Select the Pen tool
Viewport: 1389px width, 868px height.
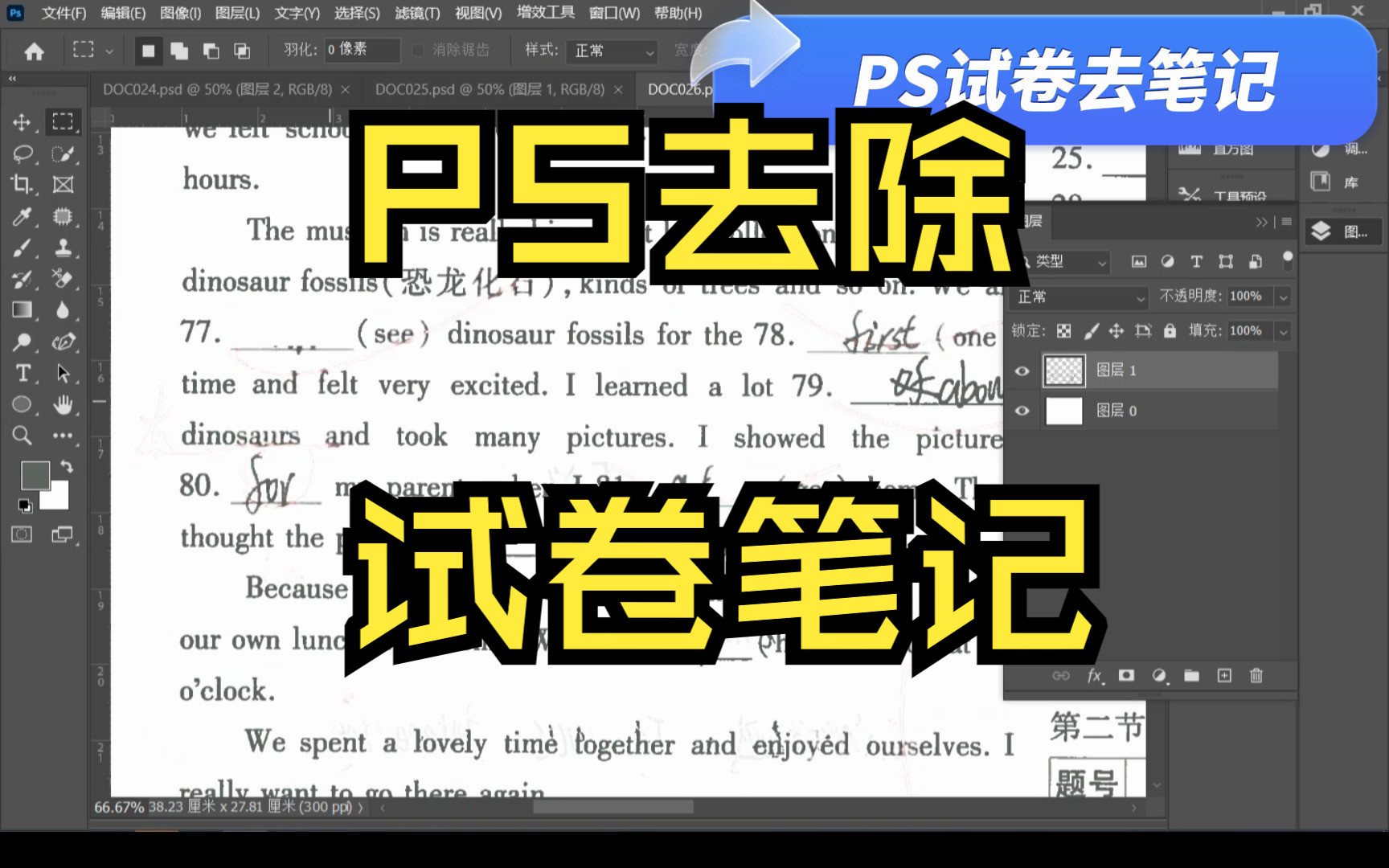[64, 342]
